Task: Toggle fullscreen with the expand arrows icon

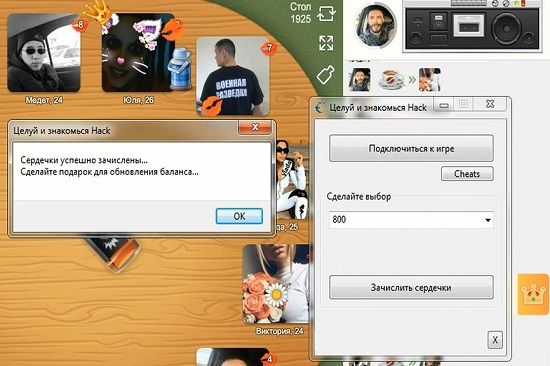Action: [x=326, y=43]
